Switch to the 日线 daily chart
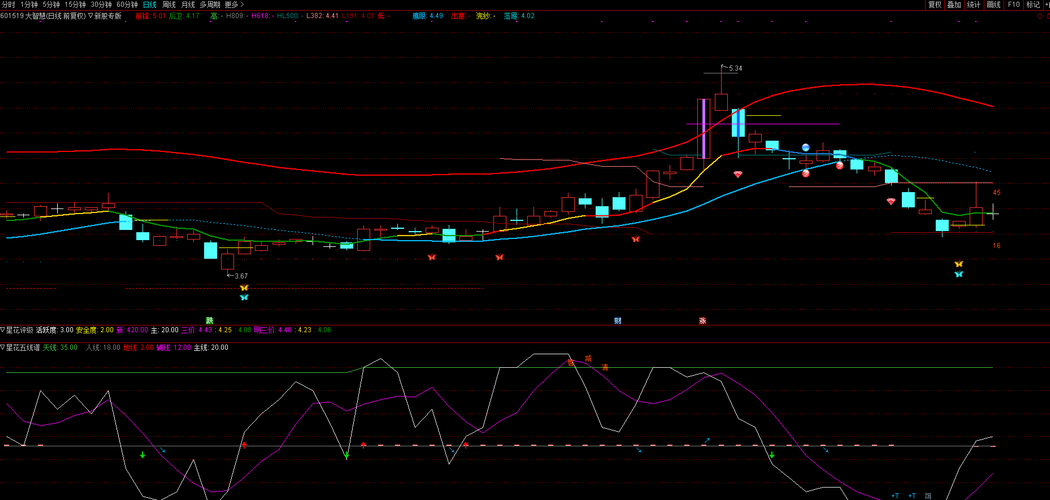The image size is (1050, 500). (149, 4)
